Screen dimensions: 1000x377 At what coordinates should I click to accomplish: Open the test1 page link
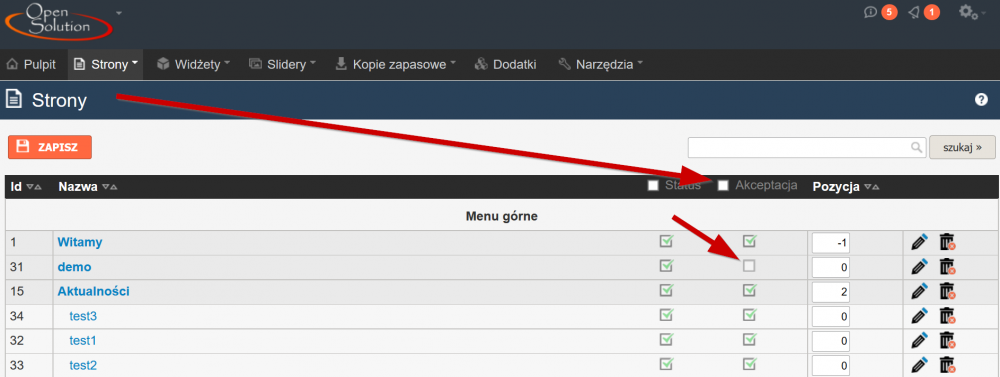(x=83, y=341)
